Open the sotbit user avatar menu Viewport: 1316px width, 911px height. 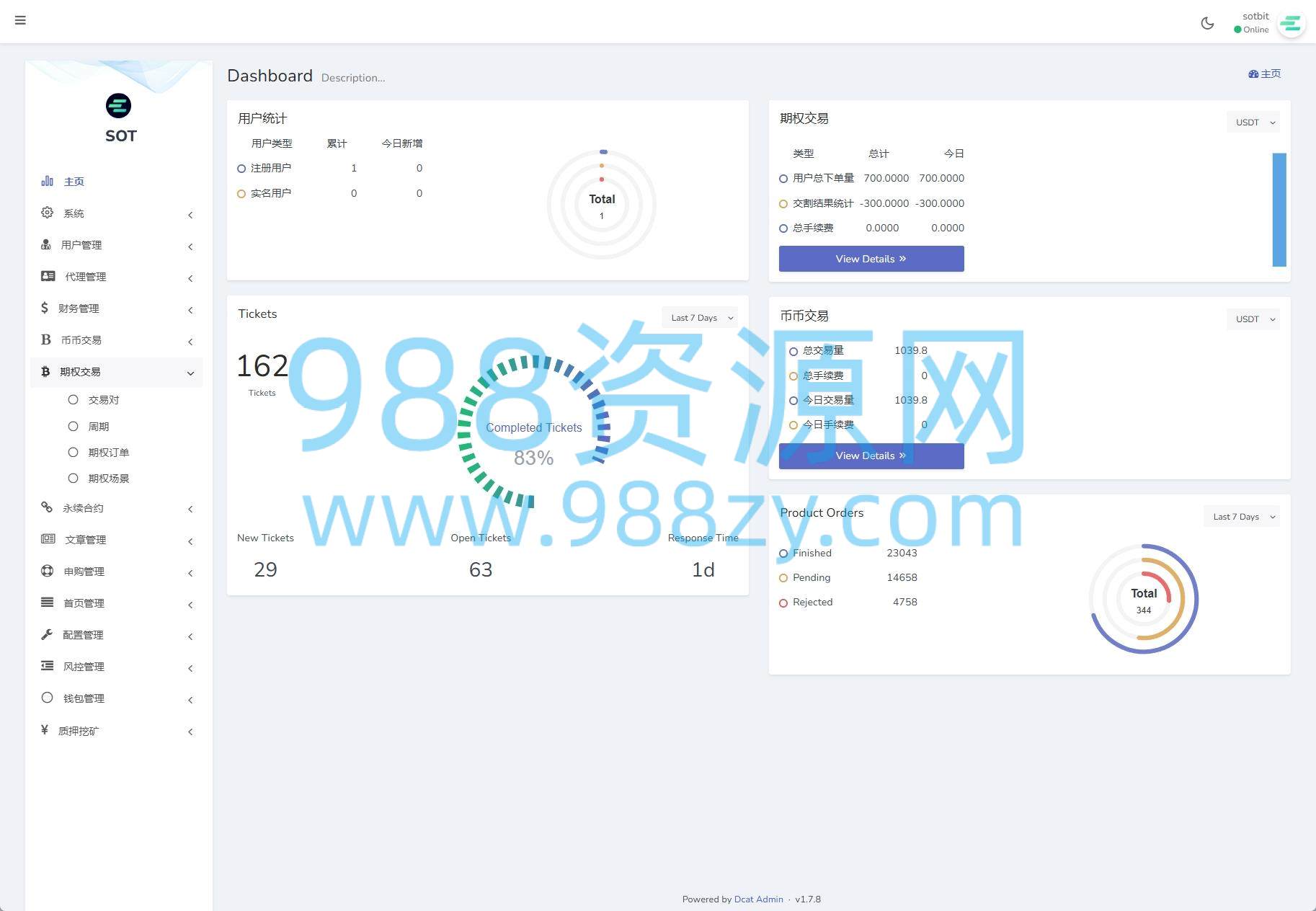[x=1290, y=24]
